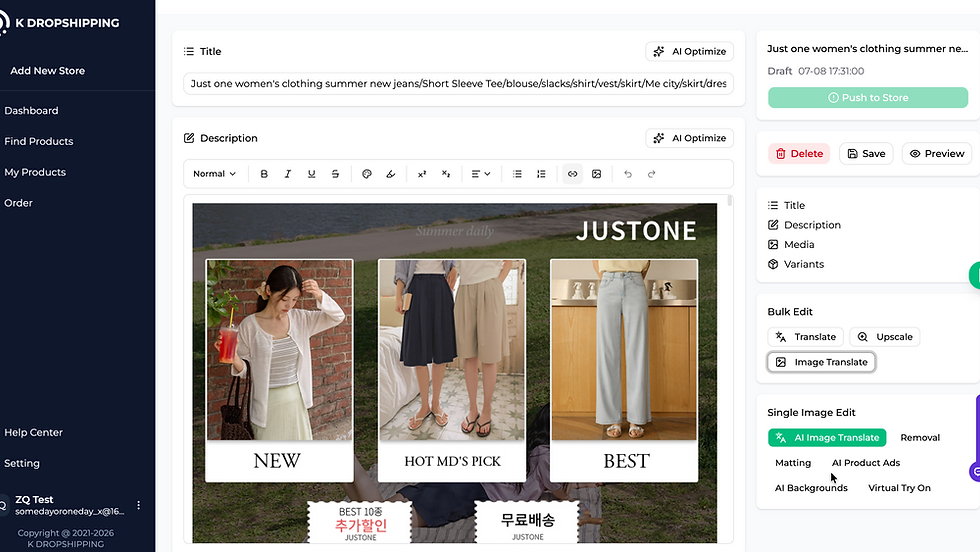
Task: Jump to the Media section
Action: click(791, 244)
